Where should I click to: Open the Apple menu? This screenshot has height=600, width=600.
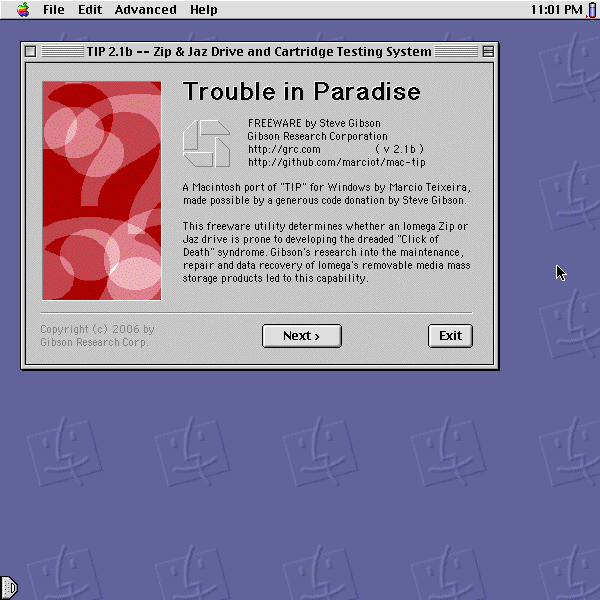coord(22,10)
